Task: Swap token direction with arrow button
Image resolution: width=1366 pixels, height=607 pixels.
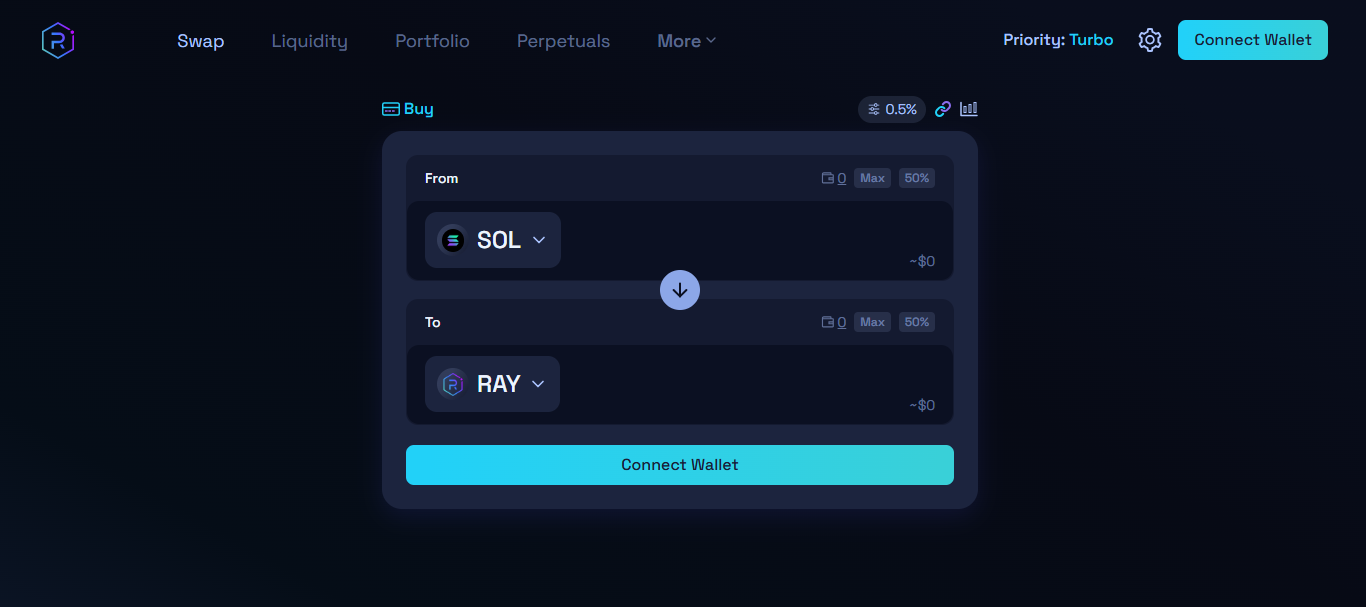Action: [x=680, y=290]
